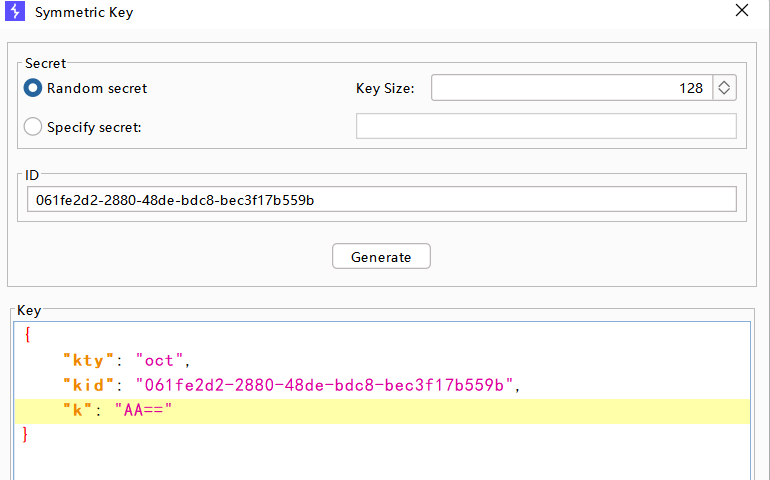Click into the ID text field
The image size is (770, 480).
380,200
